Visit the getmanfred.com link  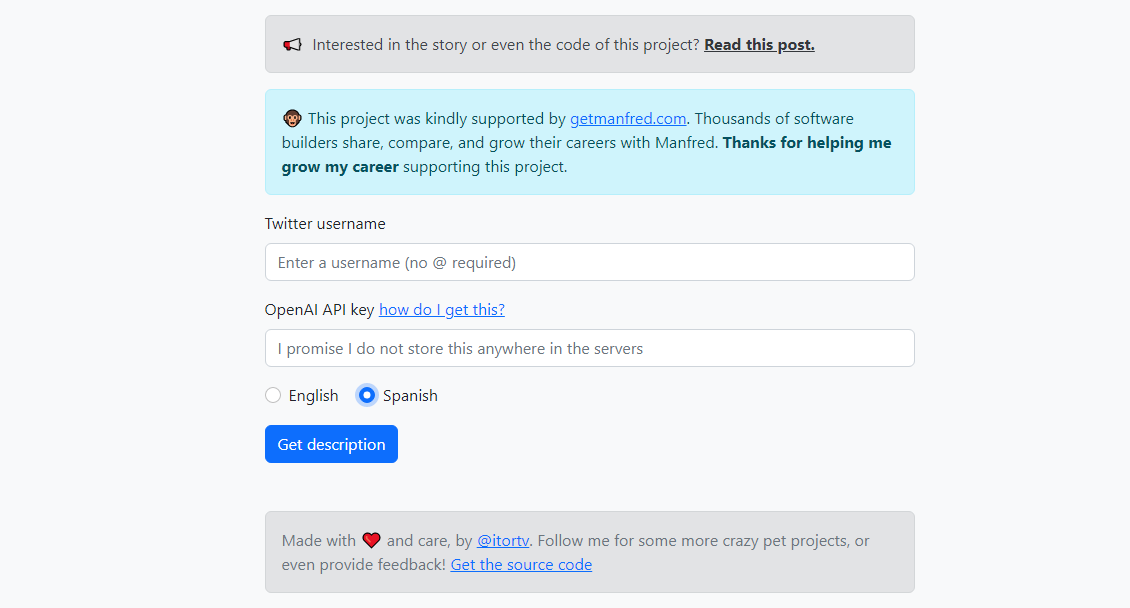click(628, 119)
